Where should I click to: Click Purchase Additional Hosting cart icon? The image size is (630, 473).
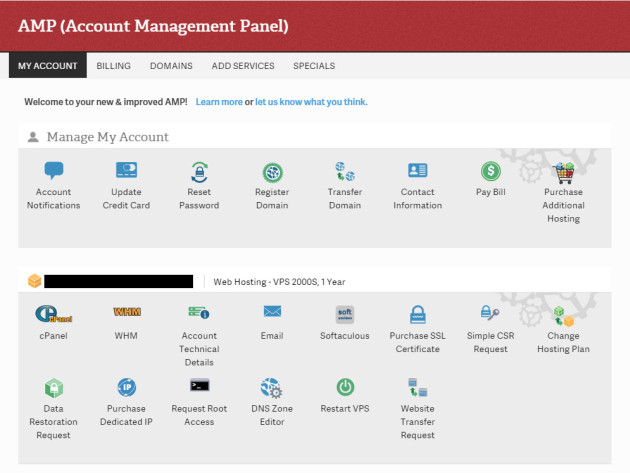[x=564, y=173]
